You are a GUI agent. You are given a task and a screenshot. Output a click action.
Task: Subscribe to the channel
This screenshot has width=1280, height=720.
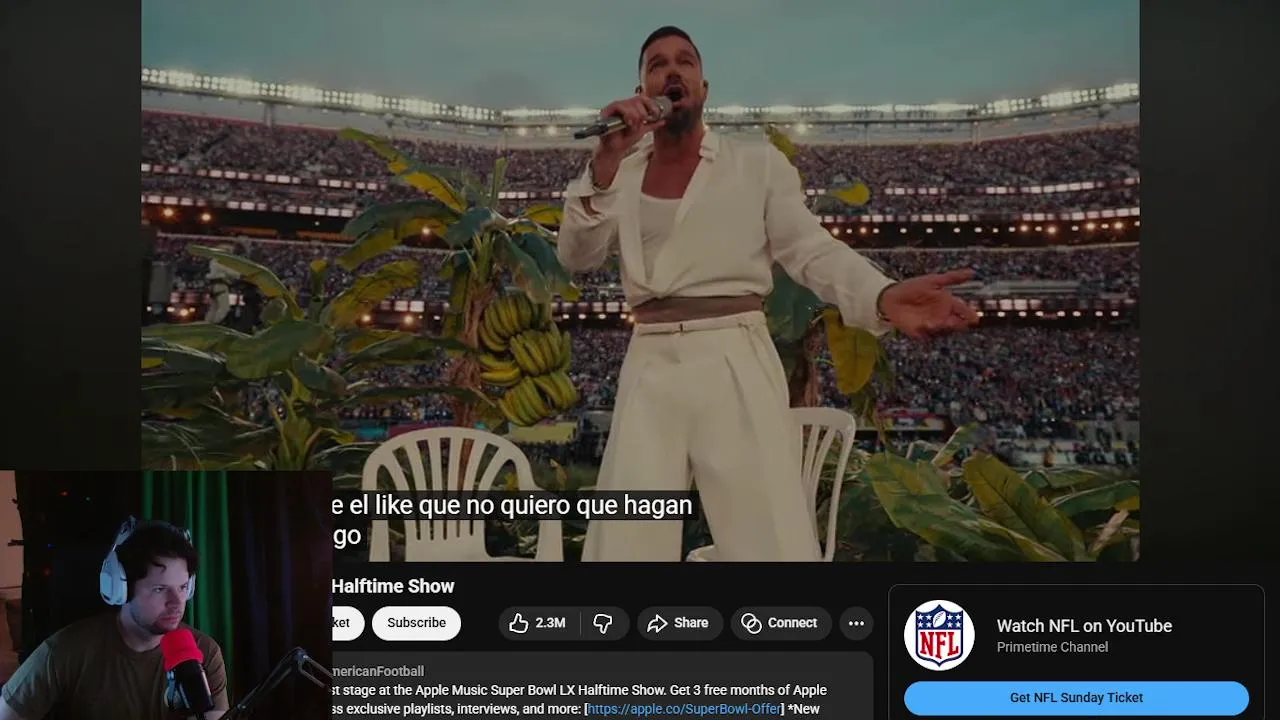tap(416, 623)
